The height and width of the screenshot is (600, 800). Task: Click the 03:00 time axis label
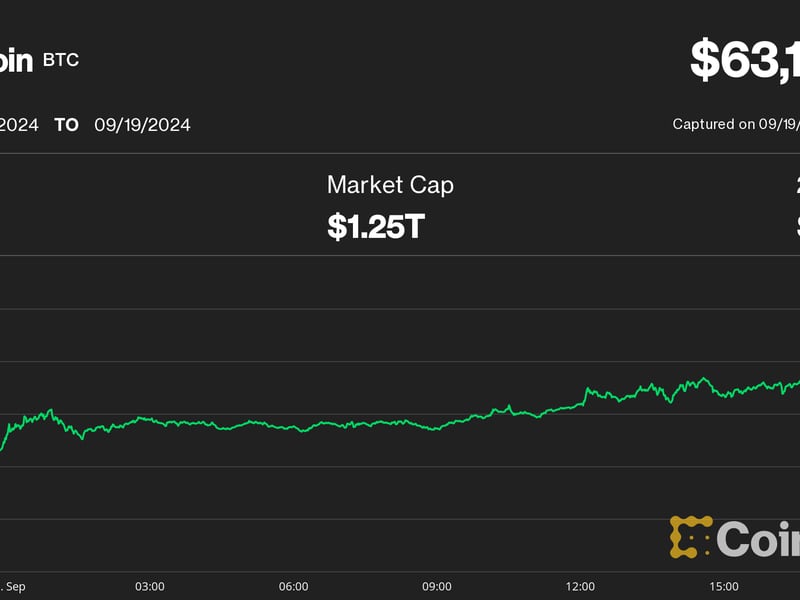[150, 586]
